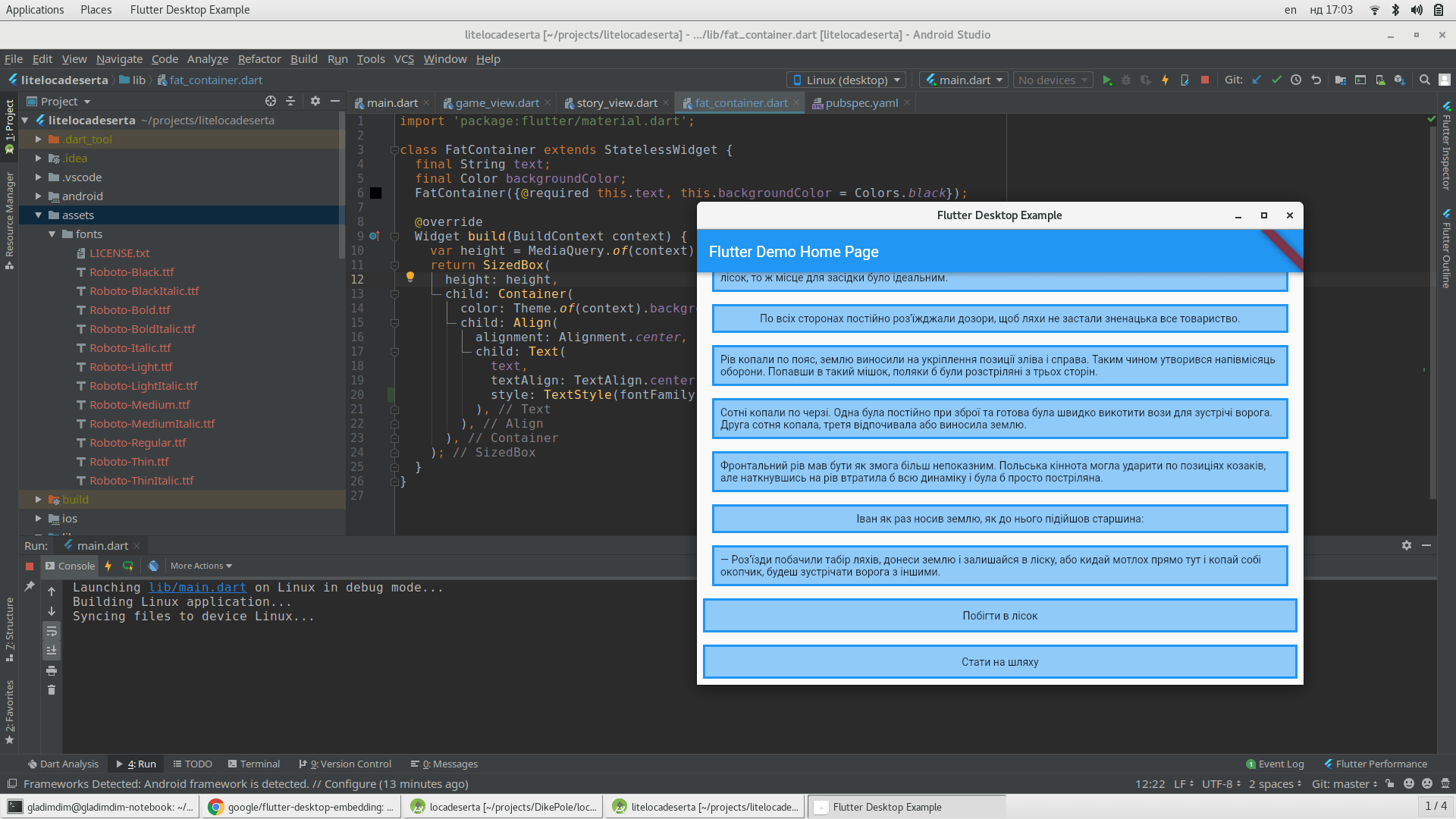This screenshot has height=819, width=1456.
Task: Stop the app with the red toolbar square
Action: click(1205, 80)
